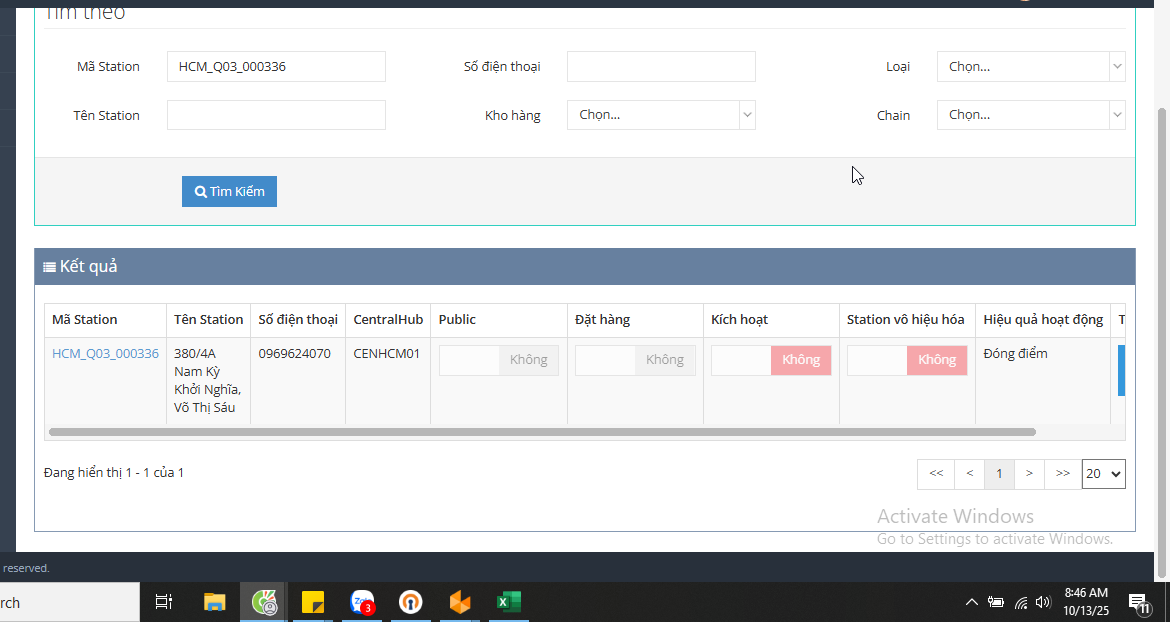This screenshot has width=1170, height=622.
Task: Show hidden system tray icons
Action: click(972, 602)
